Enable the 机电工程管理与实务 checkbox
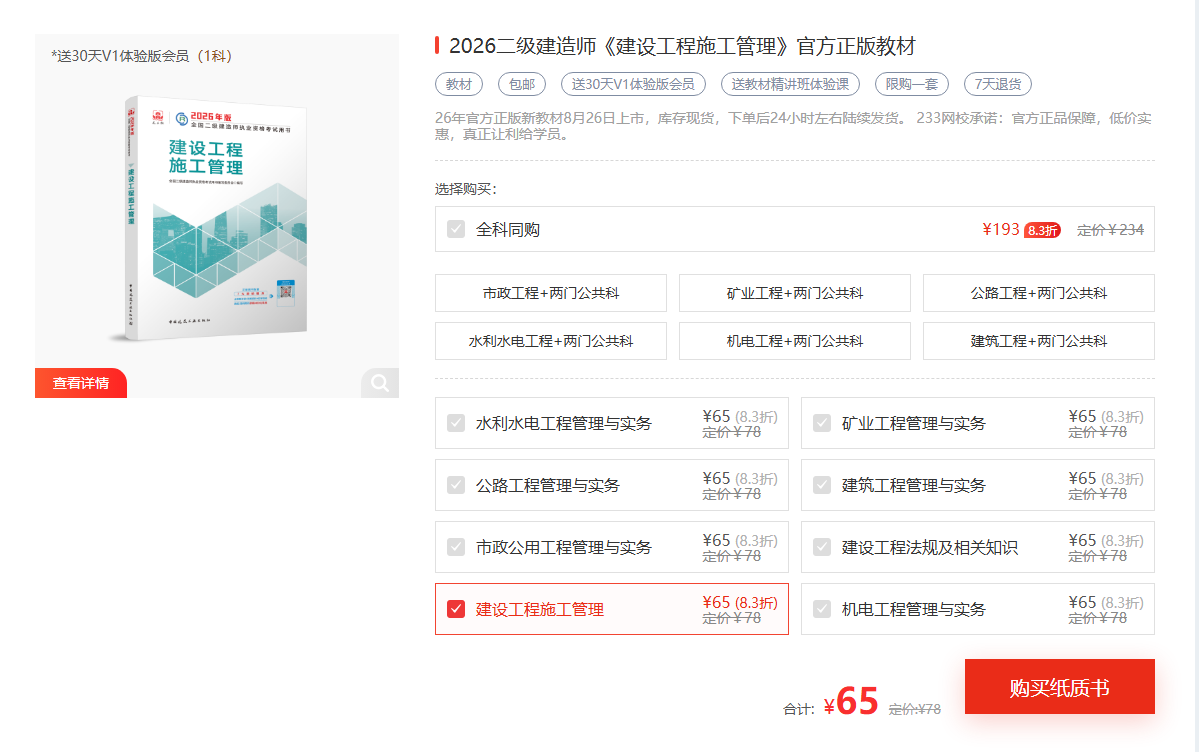The width and height of the screenshot is (1199, 752). coord(822,609)
